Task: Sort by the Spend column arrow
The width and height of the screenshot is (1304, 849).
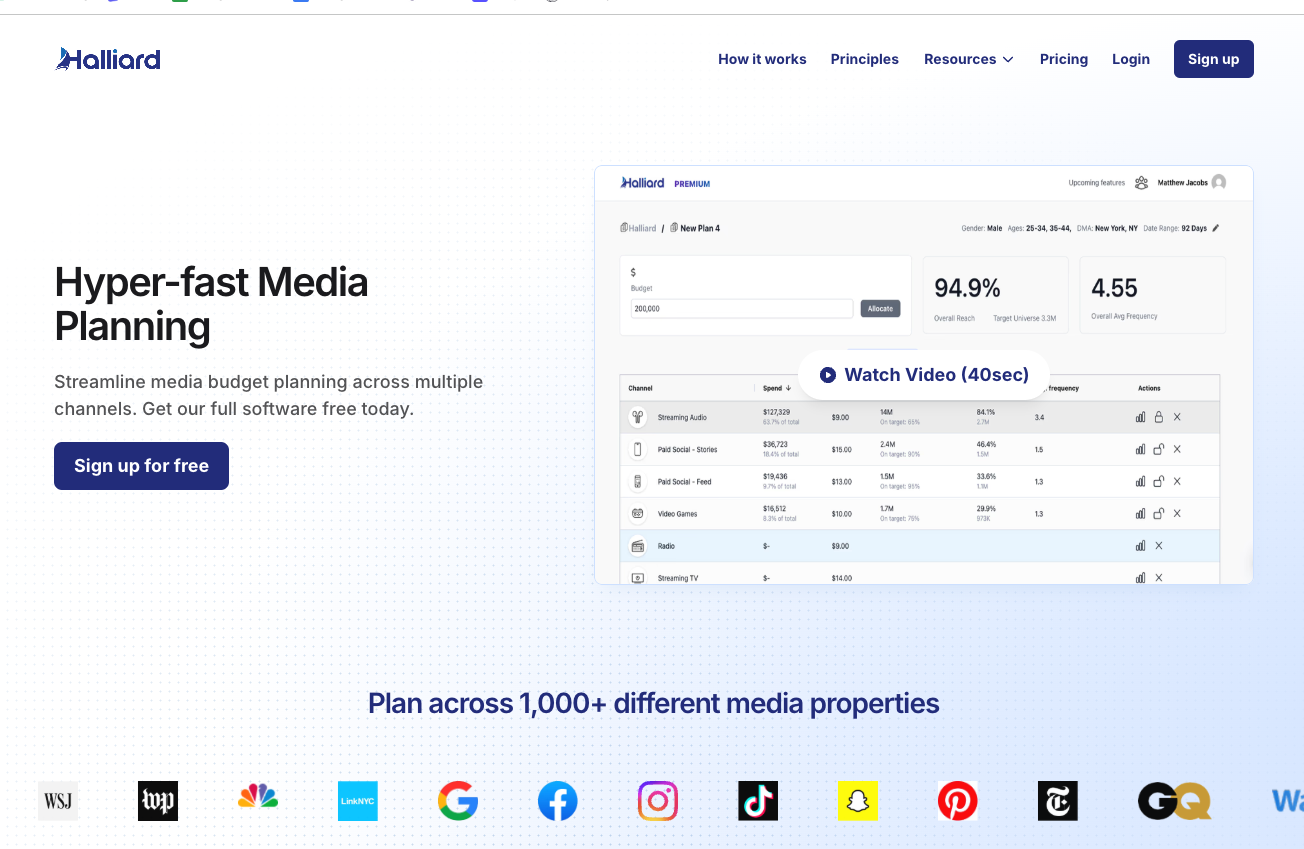Action: click(x=789, y=388)
